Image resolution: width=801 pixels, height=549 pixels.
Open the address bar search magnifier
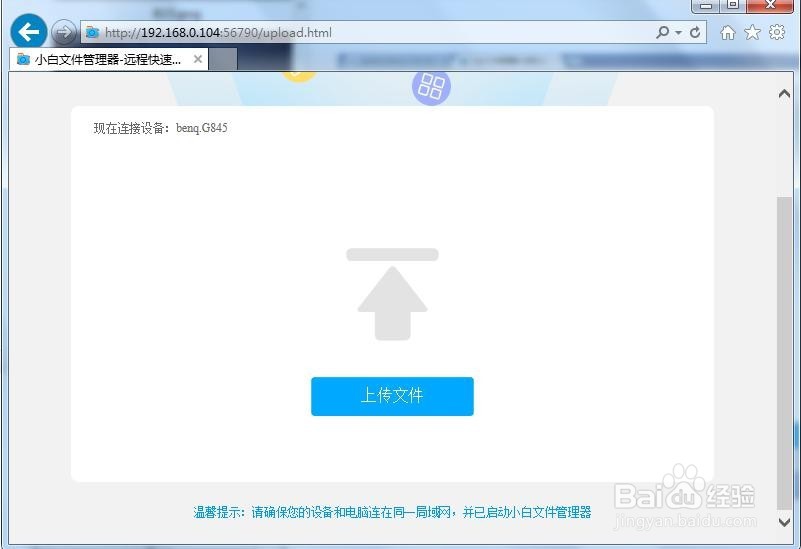(663, 33)
